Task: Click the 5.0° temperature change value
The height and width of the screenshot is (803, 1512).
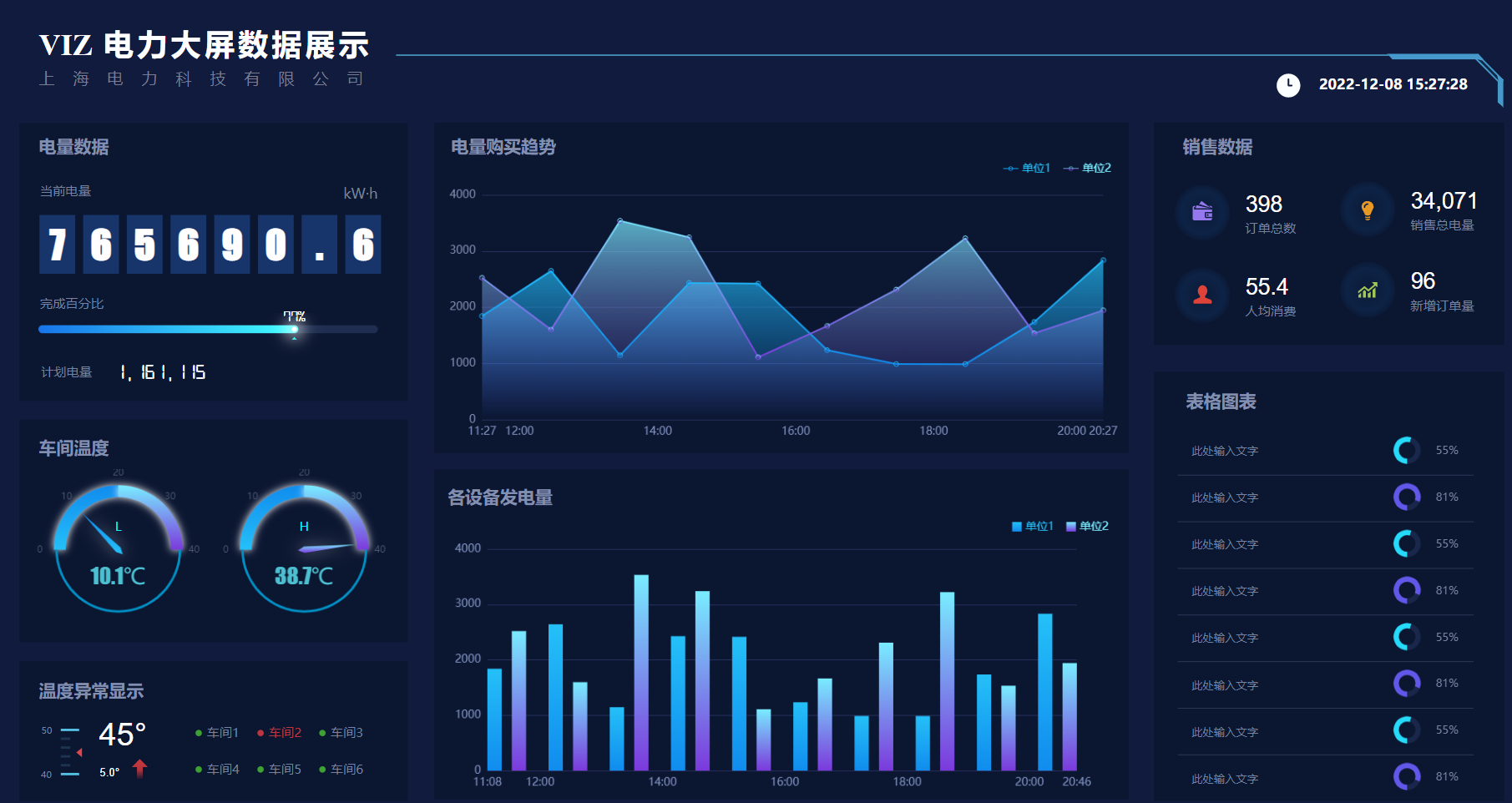Action: point(109,773)
